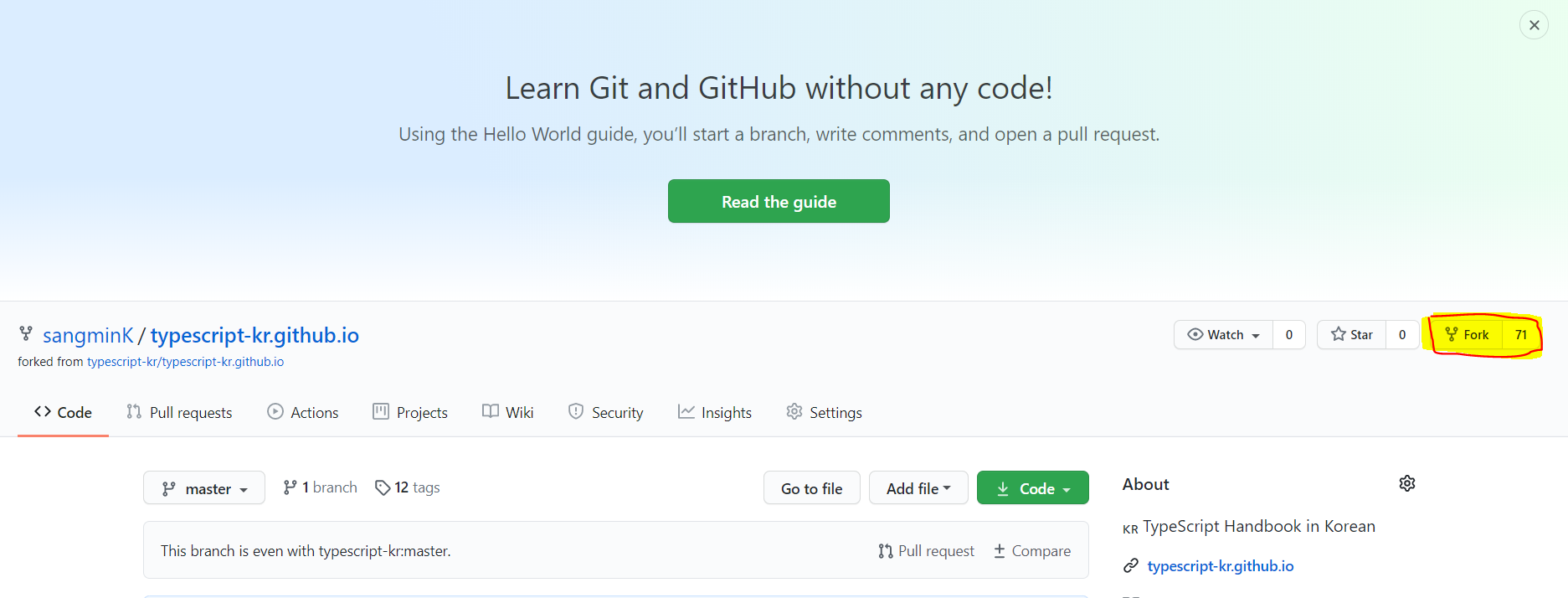This screenshot has height=598, width=1568.
Task: View the stargazers count of 0
Action: click(1402, 335)
